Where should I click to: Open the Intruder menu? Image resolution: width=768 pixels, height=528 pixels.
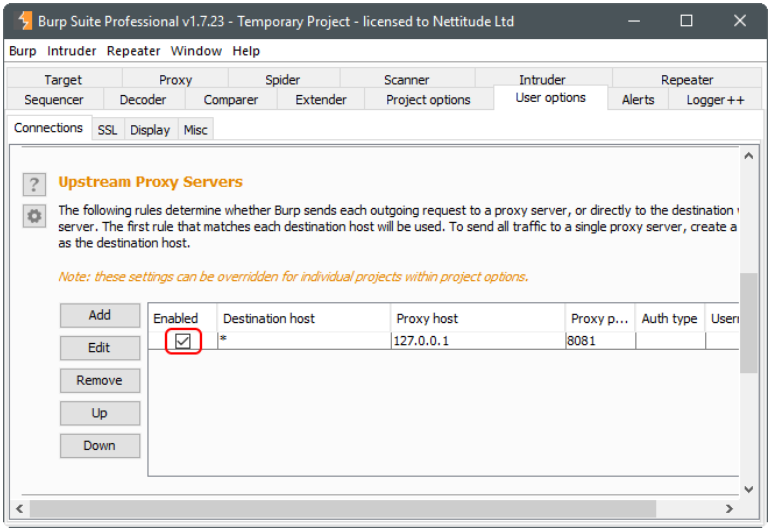click(72, 51)
